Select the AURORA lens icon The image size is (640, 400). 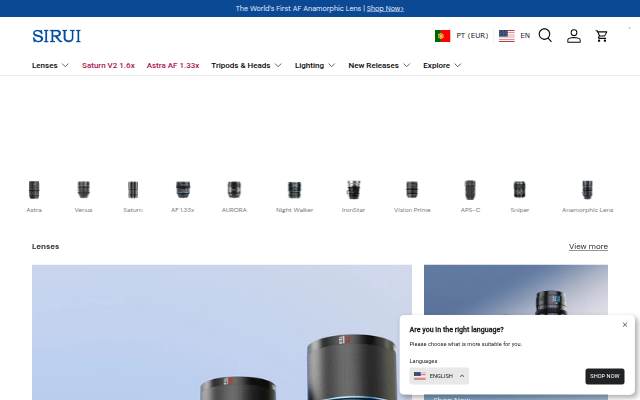(x=234, y=190)
